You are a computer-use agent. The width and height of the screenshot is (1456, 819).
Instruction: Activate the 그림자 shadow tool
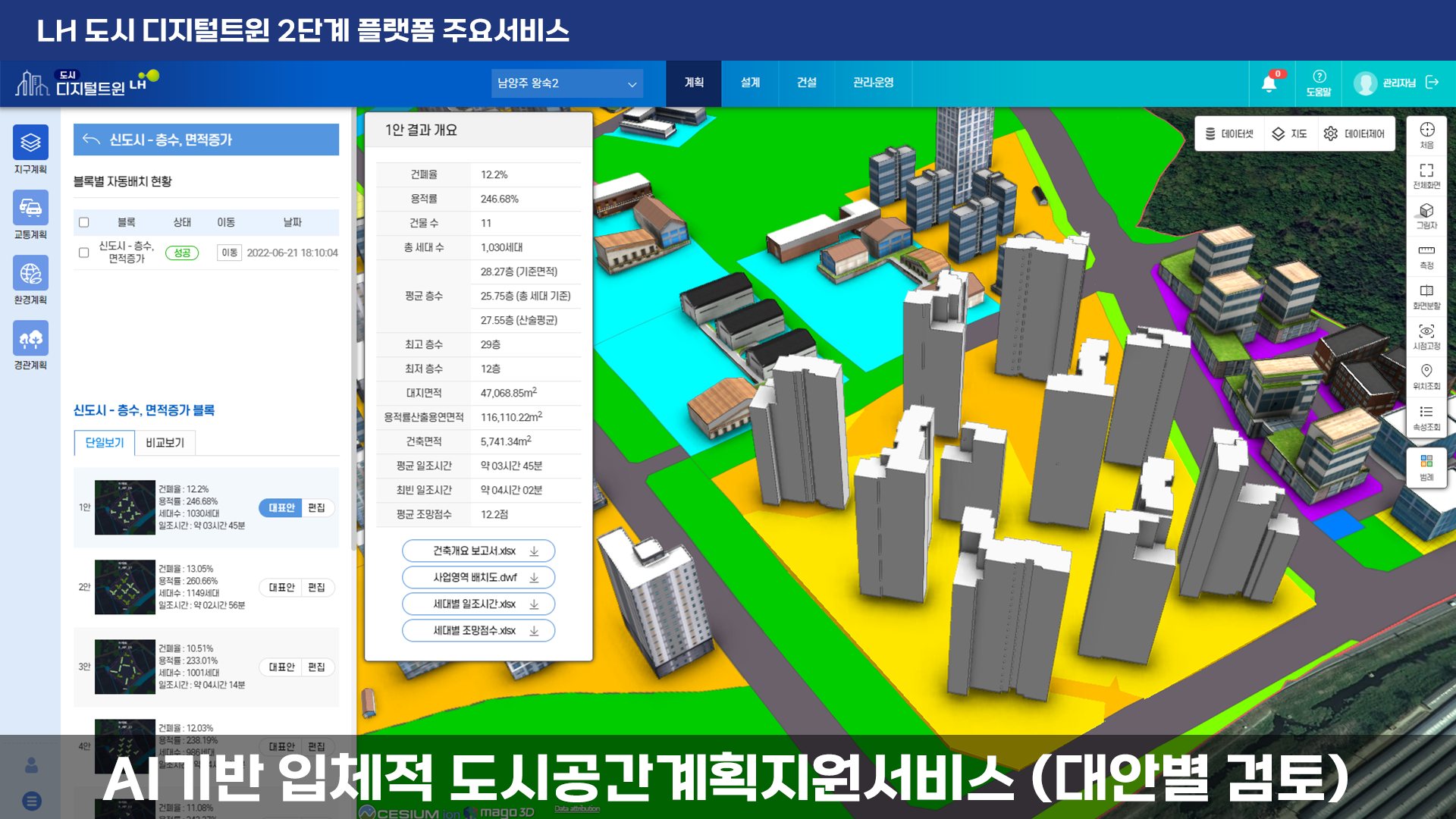coord(1426,215)
